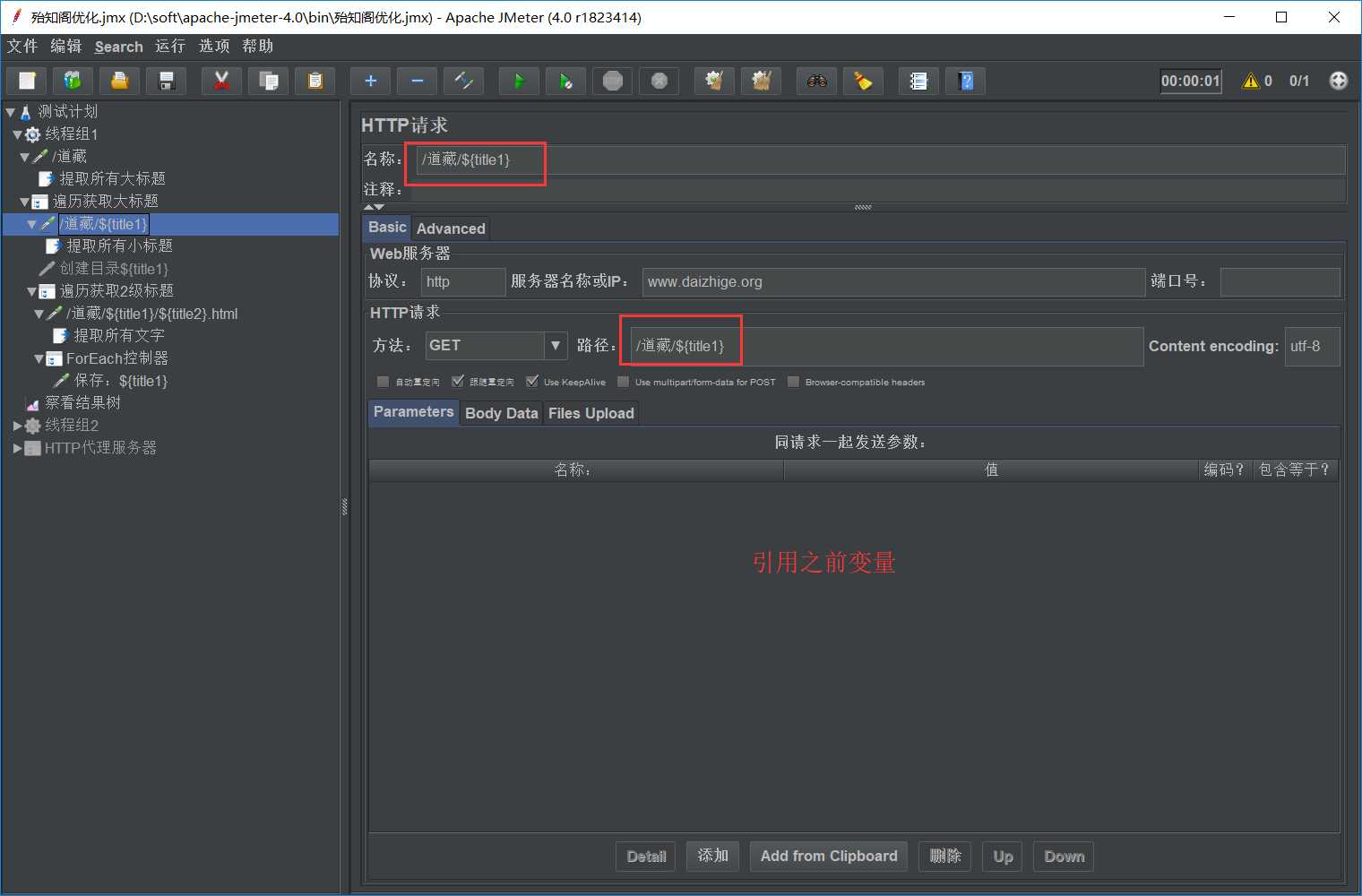Click the Content encoding utf-8 field
The height and width of the screenshot is (896, 1362).
click(1313, 346)
